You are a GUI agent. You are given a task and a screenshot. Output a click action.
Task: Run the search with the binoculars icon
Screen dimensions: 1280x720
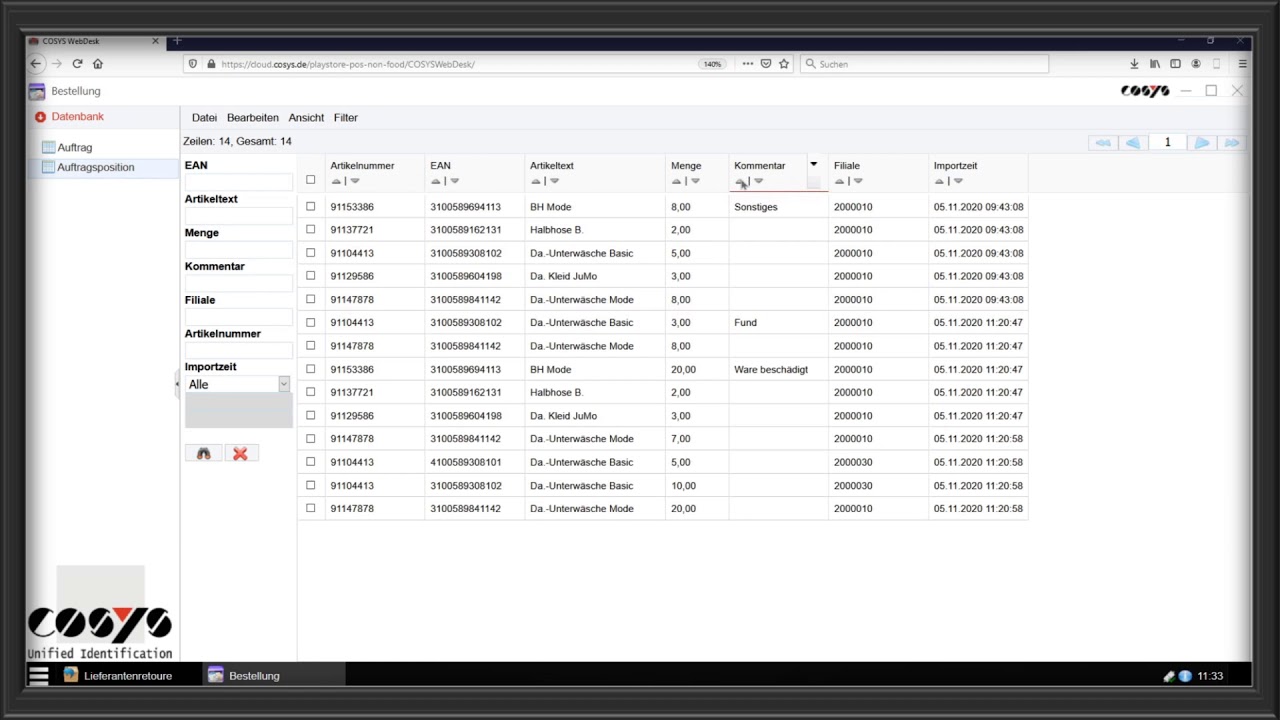pyautogui.click(x=204, y=454)
